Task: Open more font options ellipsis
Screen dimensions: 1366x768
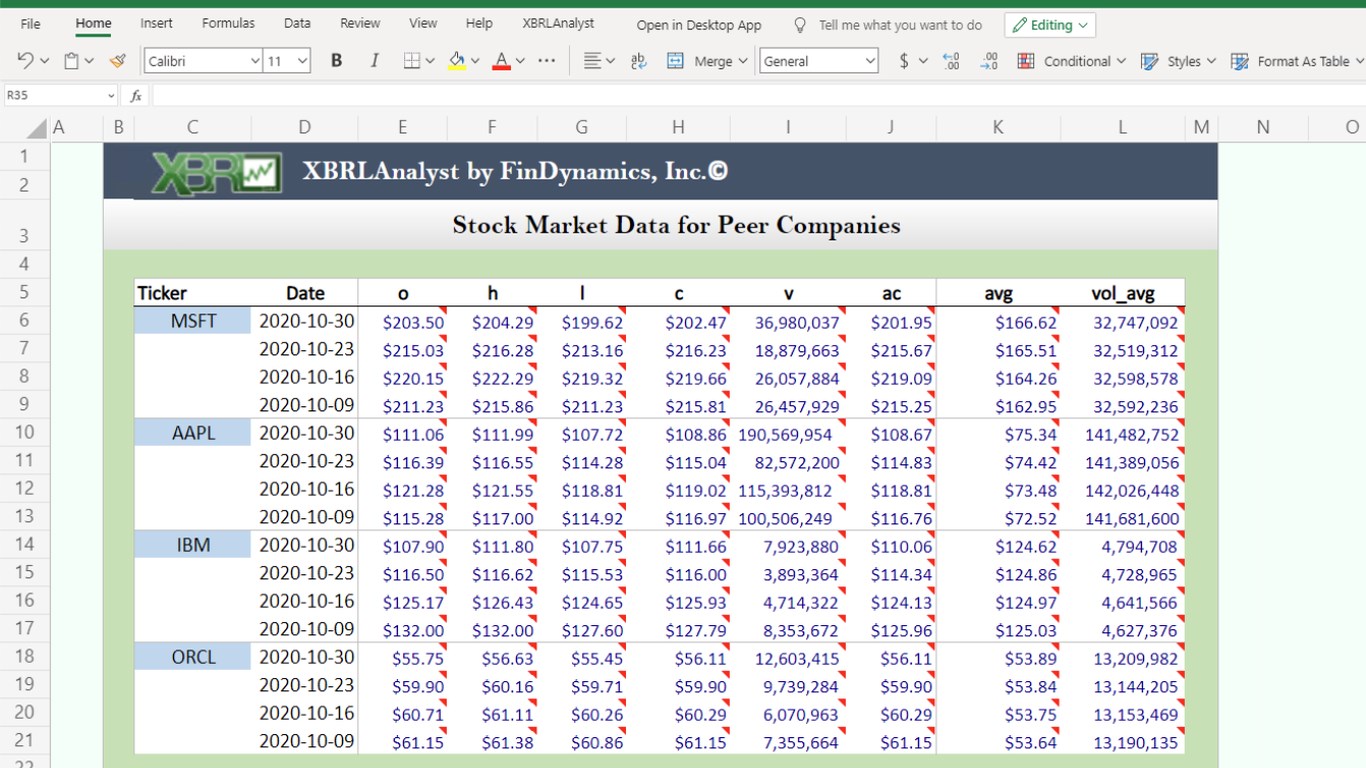Action: 546,61
